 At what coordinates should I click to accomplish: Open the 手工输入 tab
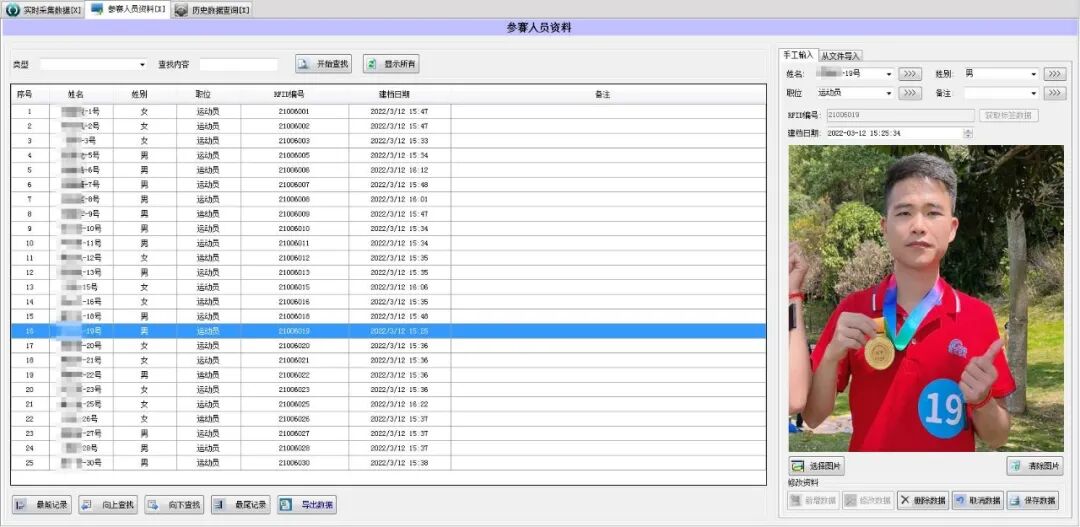[x=798, y=55]
